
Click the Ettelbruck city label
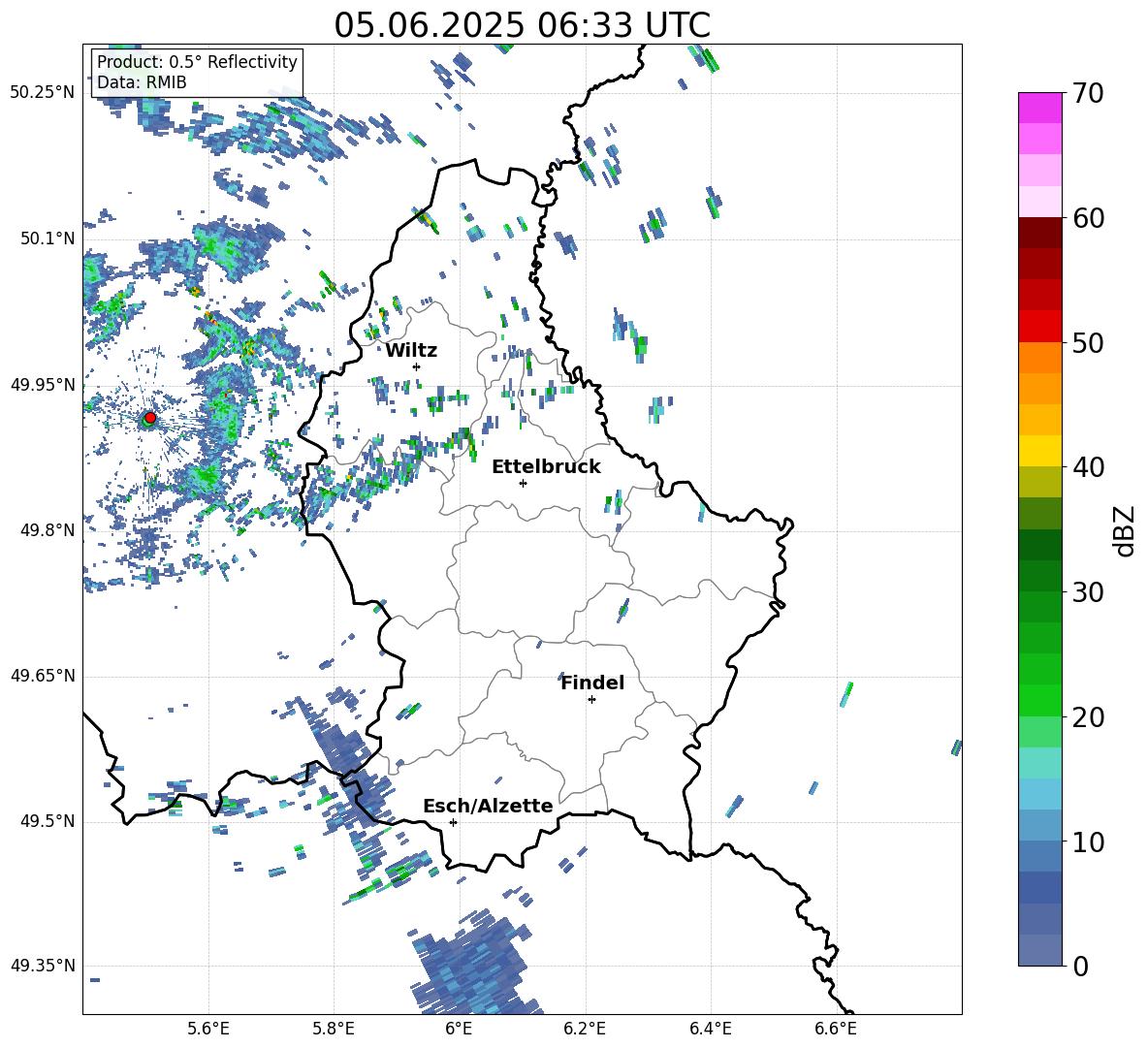[x=546, y=467]
